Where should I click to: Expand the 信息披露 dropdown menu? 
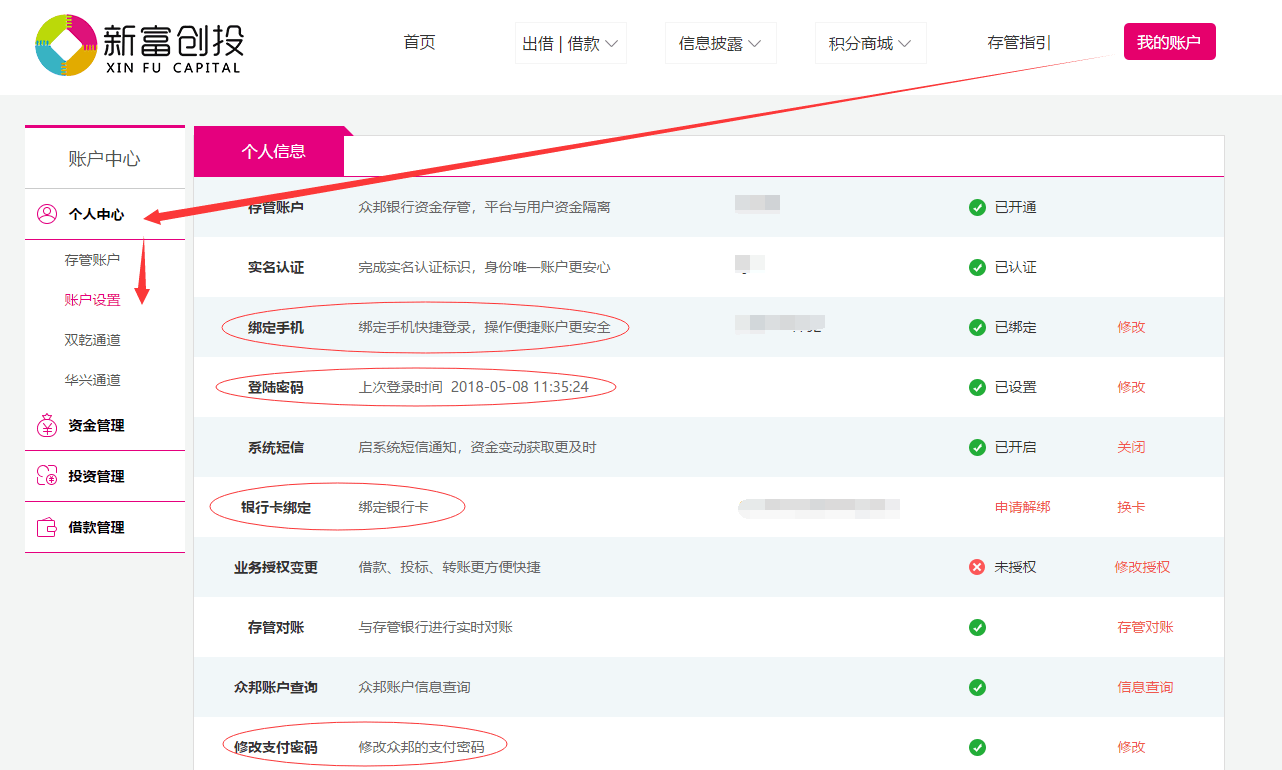pos(720,43)
